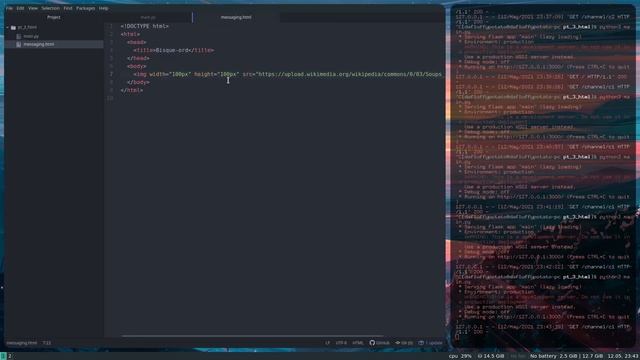Image resolution: width=640 pixels, height=360 pixels.
Task: Click the closing html tag line
Action: pos(132,90)
